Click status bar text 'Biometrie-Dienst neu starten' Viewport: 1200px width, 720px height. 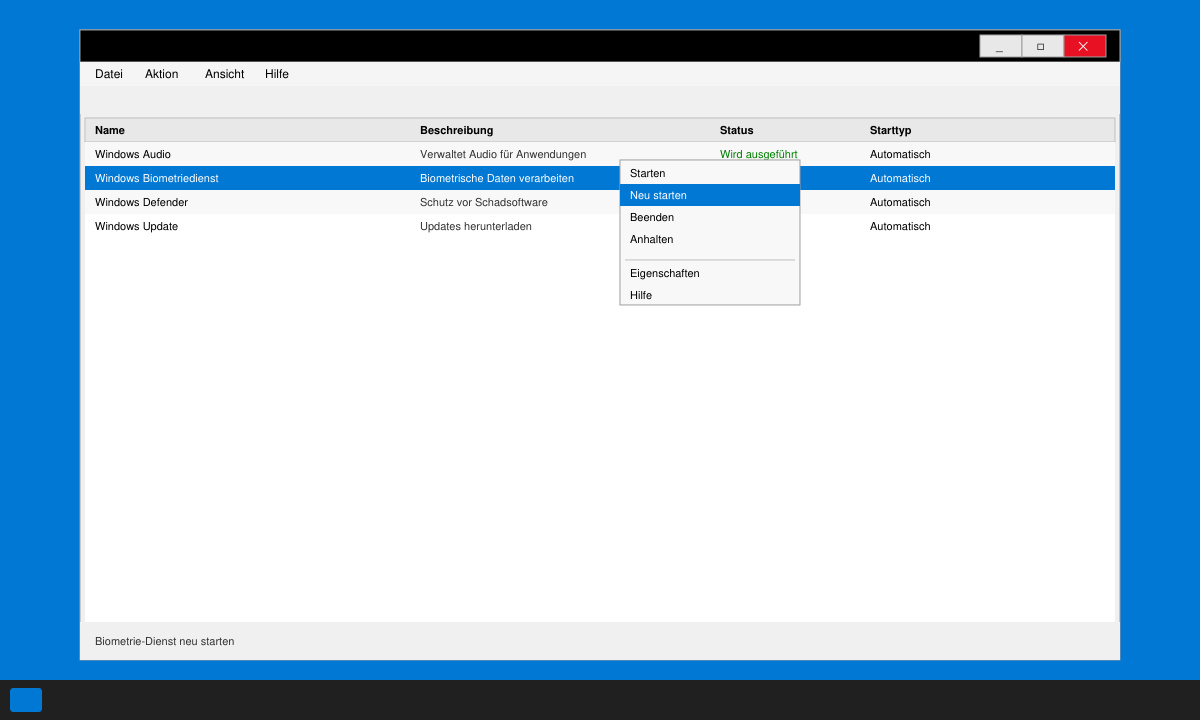click(x=165, y=641)
